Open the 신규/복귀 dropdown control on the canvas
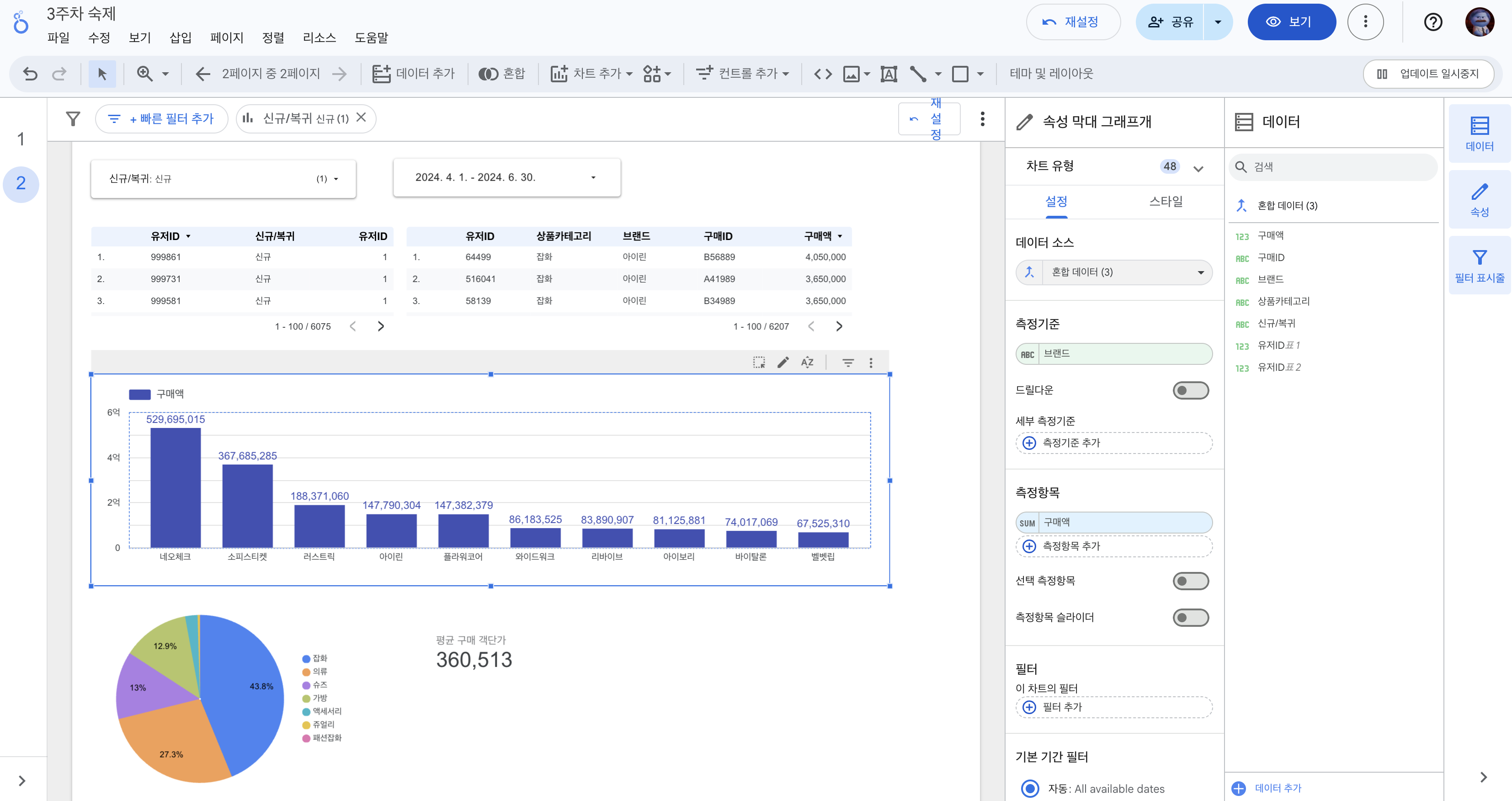The image size is (1512, 801). (x=223, y=178)
